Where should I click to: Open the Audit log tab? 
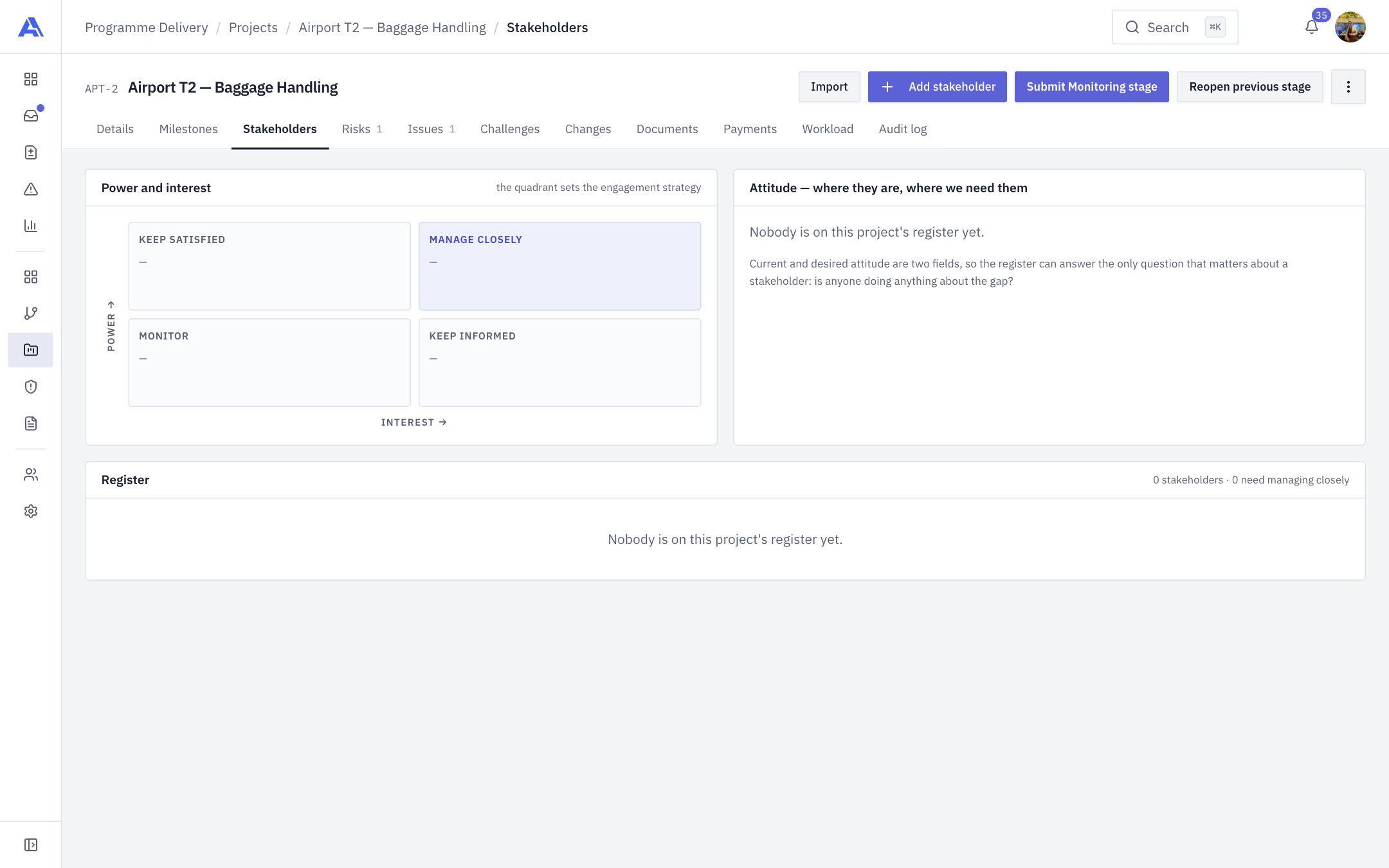pos(903,129)
